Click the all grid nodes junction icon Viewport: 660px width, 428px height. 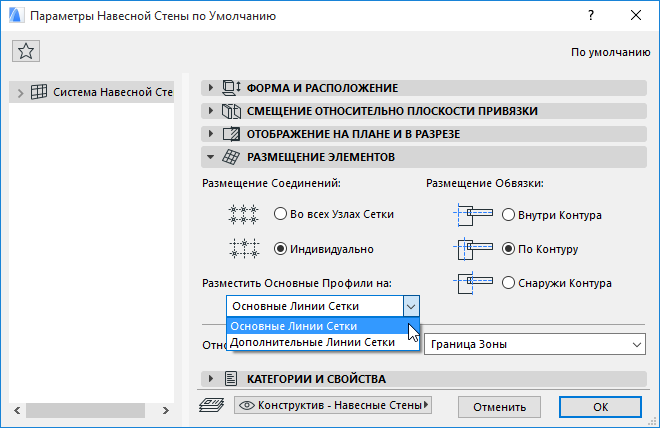pos(244,214)
